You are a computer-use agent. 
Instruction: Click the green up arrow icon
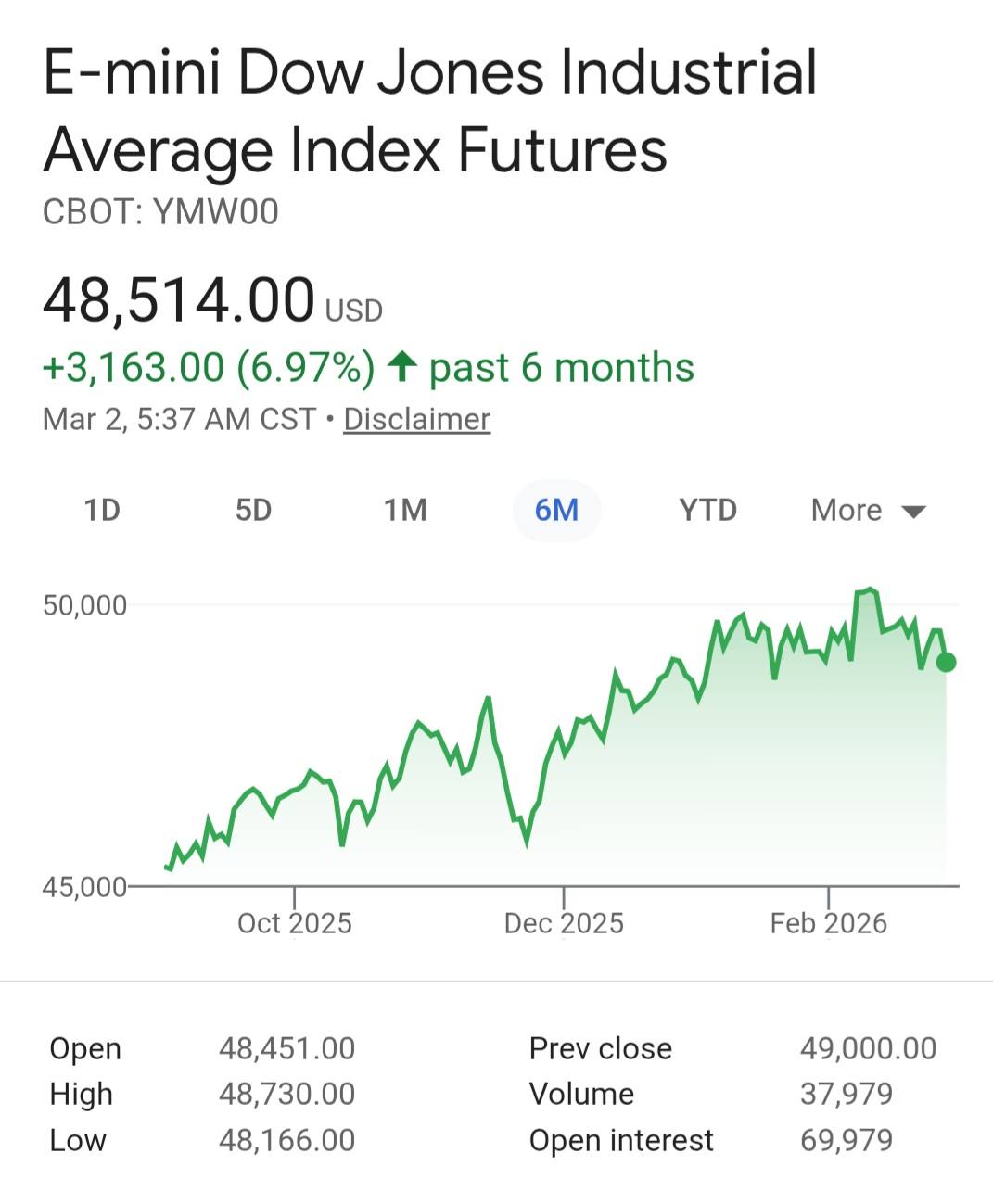click(401, 367)
